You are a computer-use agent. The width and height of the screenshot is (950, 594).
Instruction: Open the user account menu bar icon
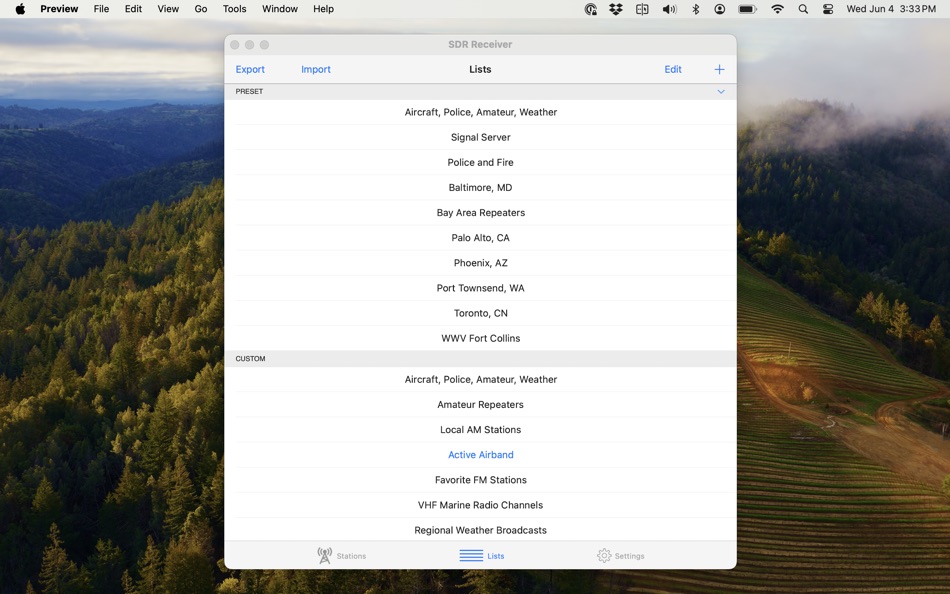click(719, 9)
